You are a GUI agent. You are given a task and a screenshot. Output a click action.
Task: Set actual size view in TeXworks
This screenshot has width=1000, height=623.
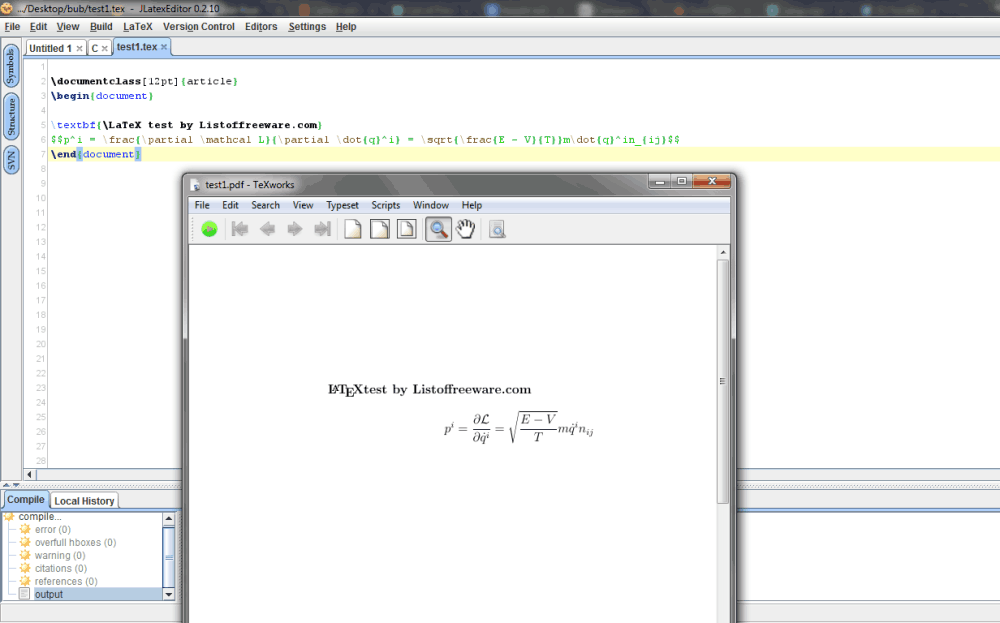tap(353, 229)
